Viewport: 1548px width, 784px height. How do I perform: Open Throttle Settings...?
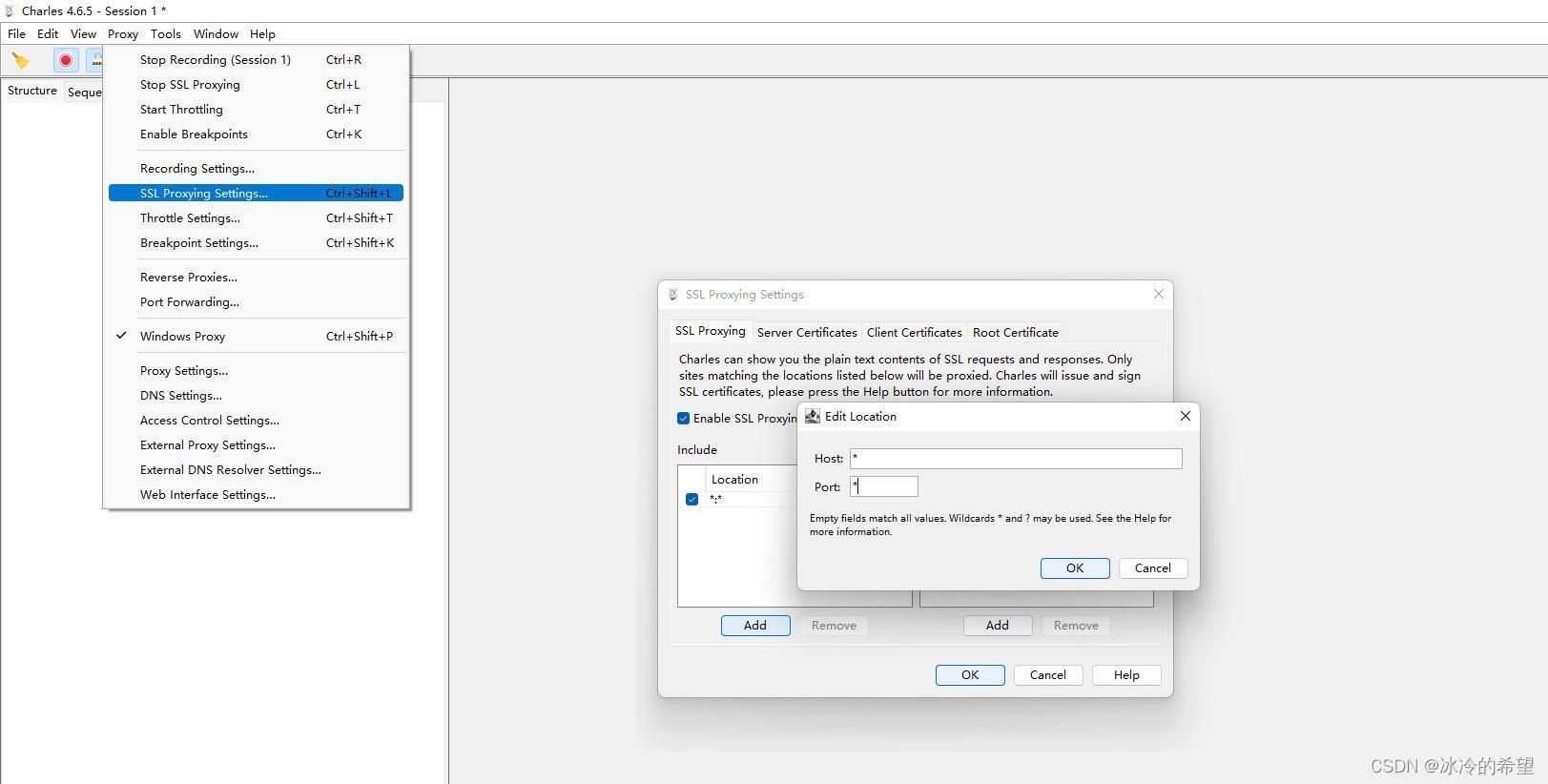pos(257,217)
